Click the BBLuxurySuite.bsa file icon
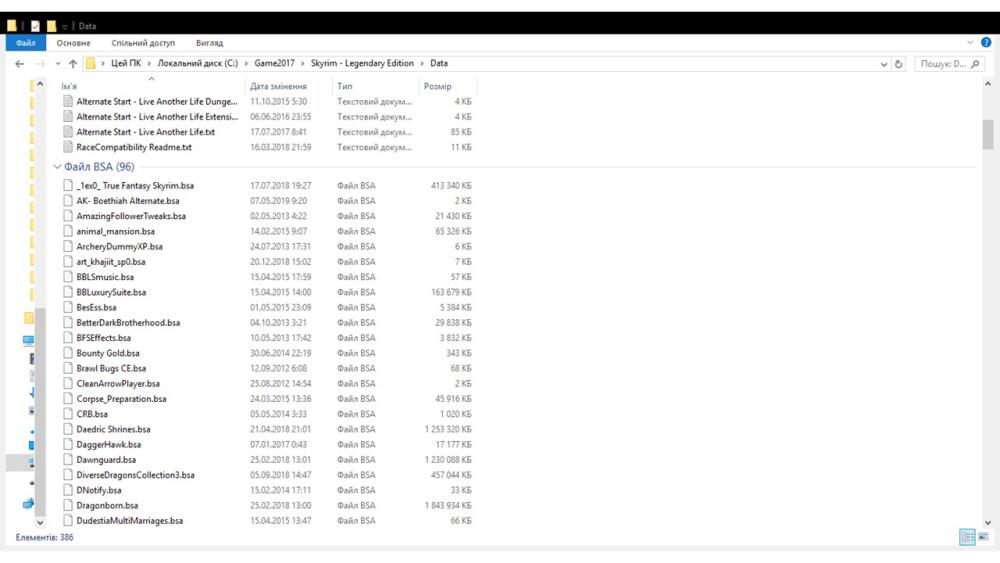Viewport: 1000px width, 563px height. coord(68,292)
